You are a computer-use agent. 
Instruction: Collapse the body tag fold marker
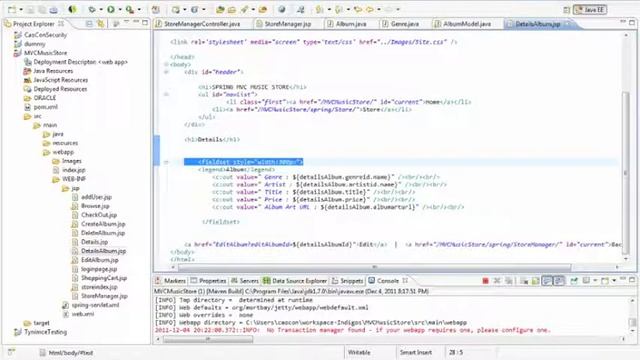coord(166,64)
